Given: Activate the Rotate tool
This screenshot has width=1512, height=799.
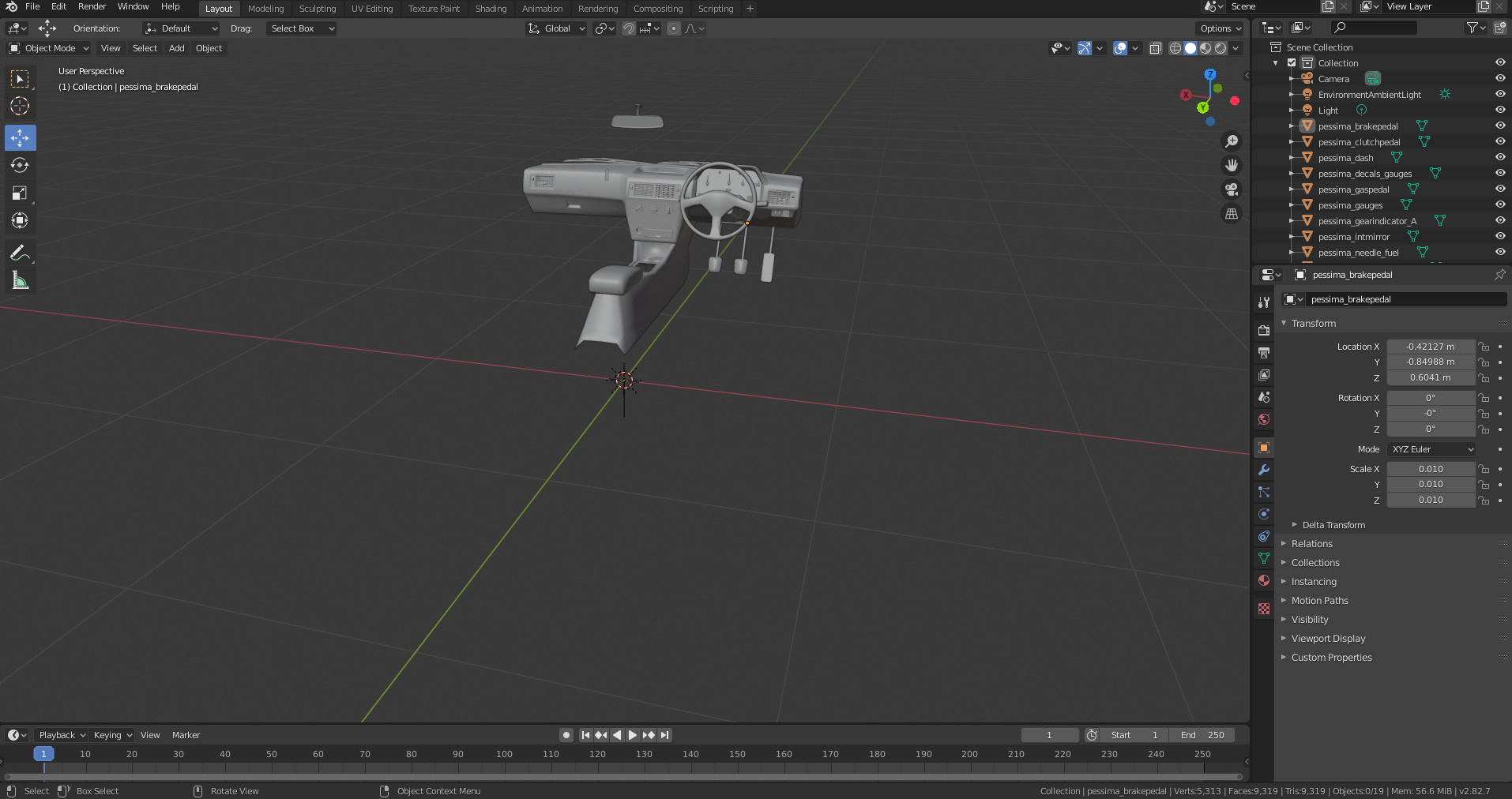Looking at the screenshot, I should [20, 165].
